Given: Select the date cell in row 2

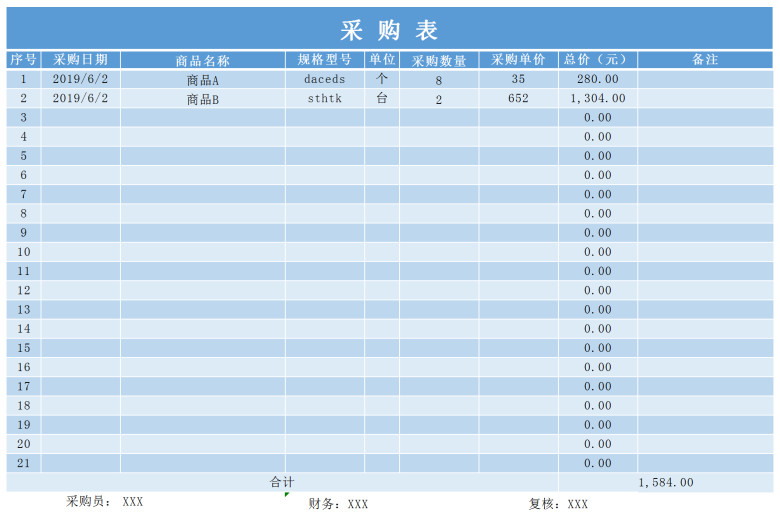Looking at the screenshot, I should (x=81, y=99).
